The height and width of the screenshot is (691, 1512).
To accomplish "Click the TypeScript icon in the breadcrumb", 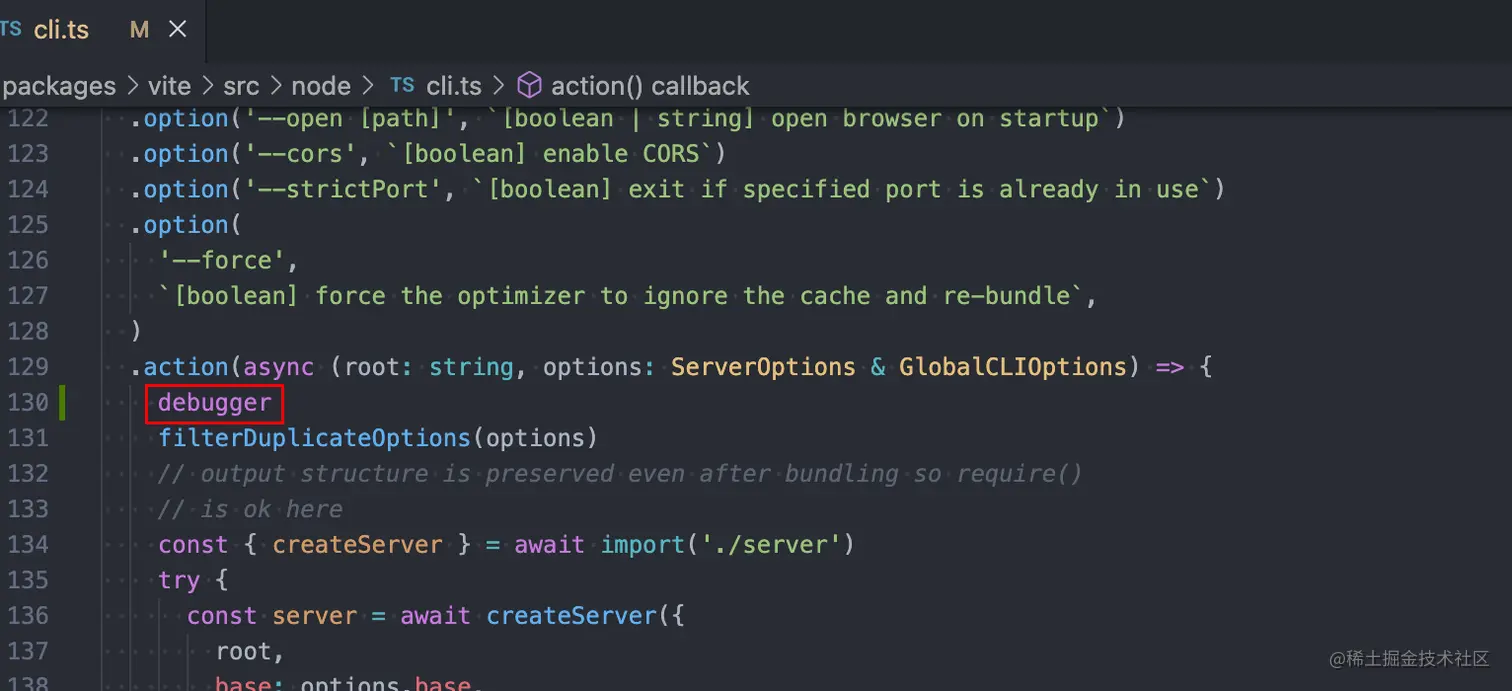I will pos(402,86).
